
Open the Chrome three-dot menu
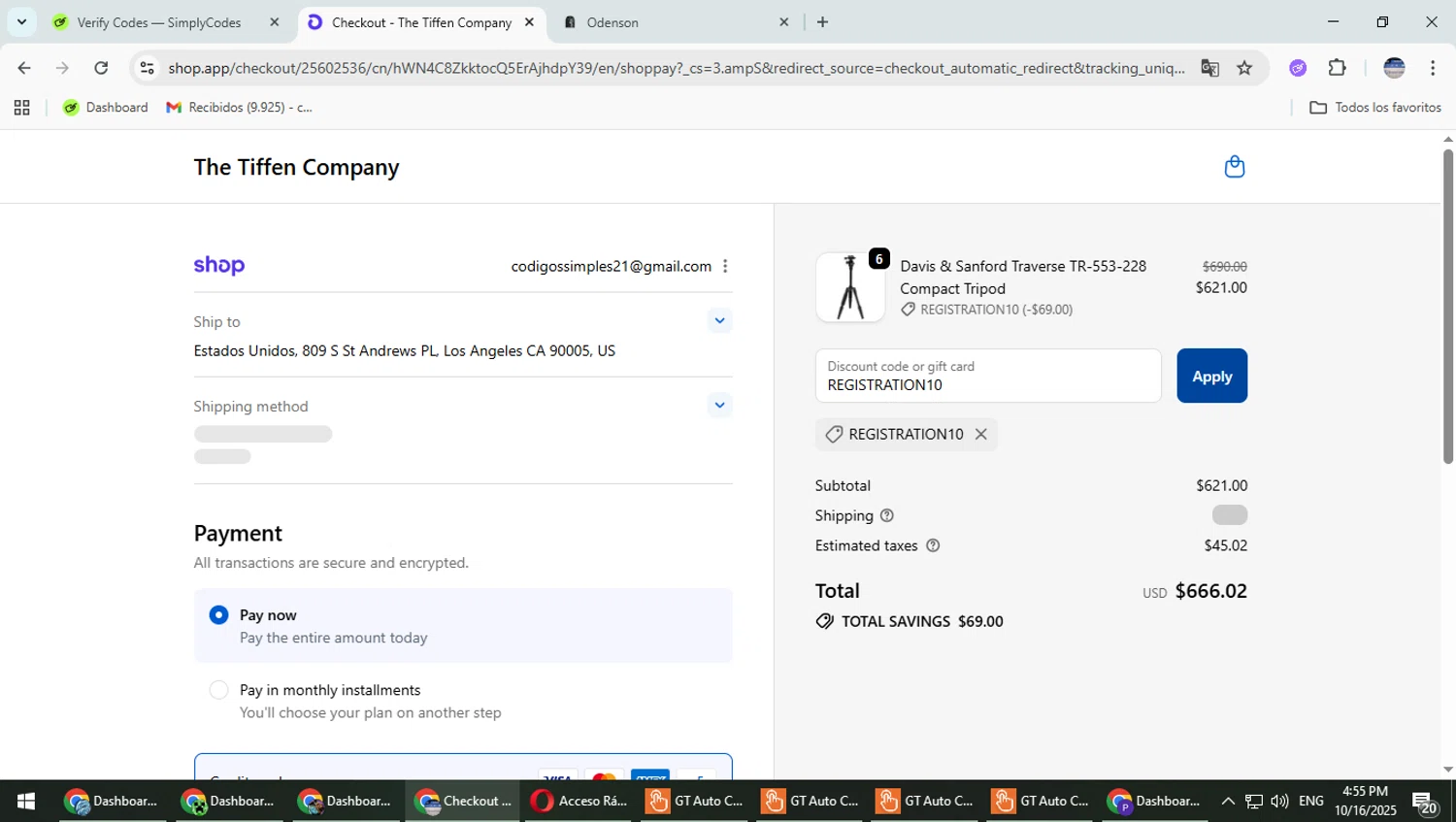pyautogui.click(x=1433, y=68)
